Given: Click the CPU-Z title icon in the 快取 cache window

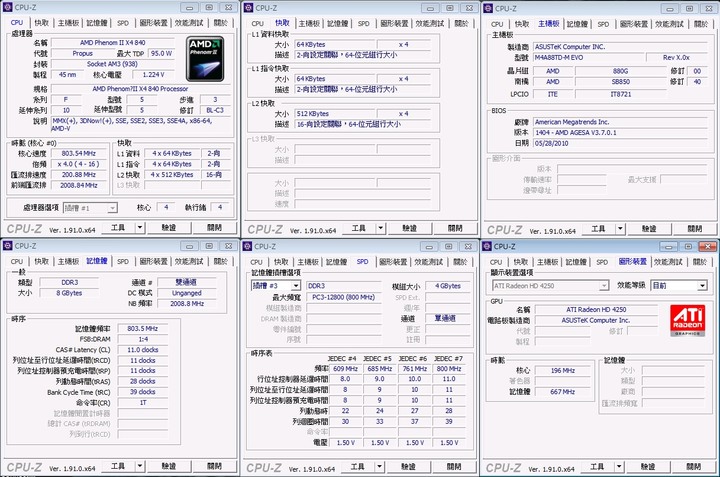Looking at the screenshot, I should [248, 8].
